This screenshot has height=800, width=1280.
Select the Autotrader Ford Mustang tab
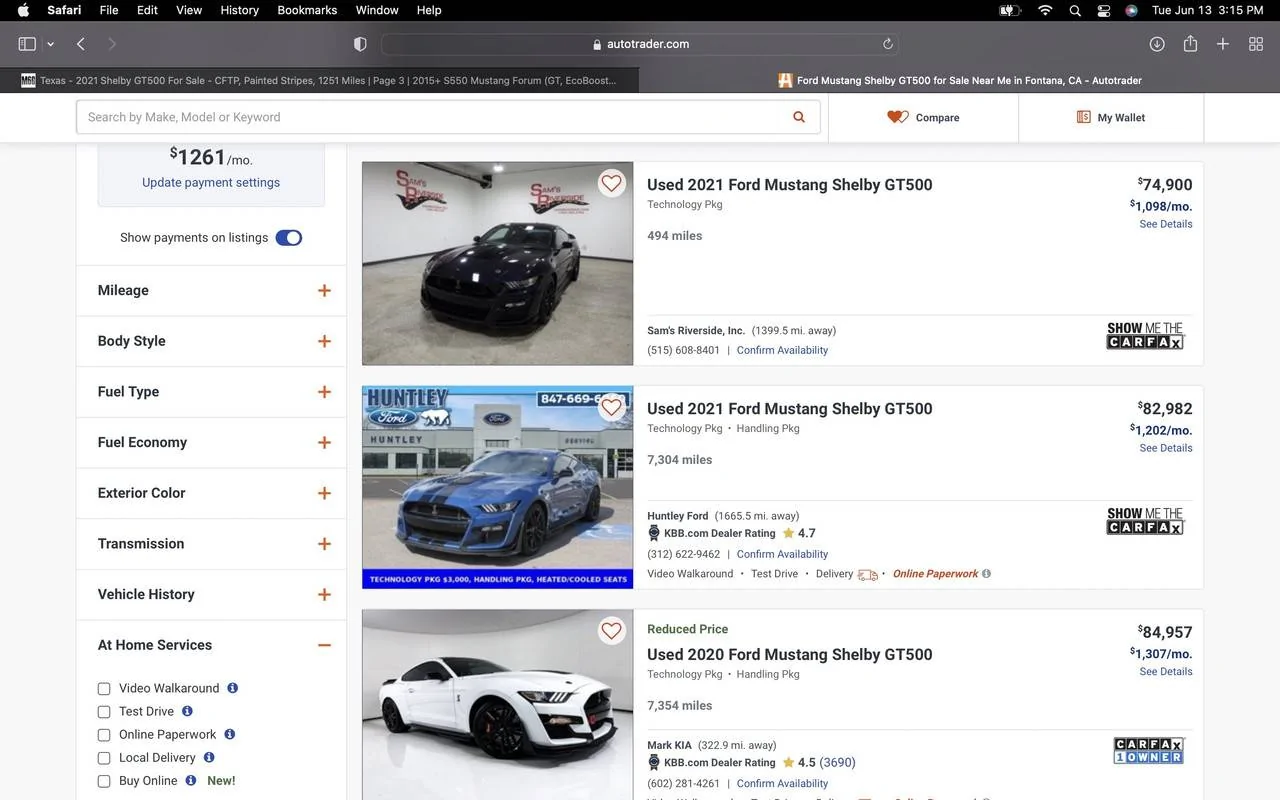pos(960,81)
